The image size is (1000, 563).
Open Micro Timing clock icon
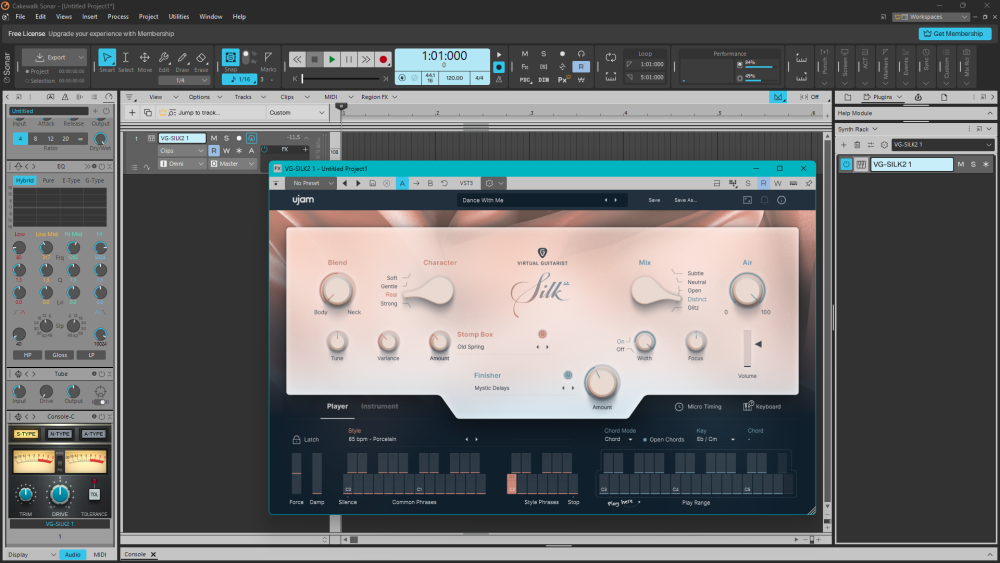pos(679,406)
